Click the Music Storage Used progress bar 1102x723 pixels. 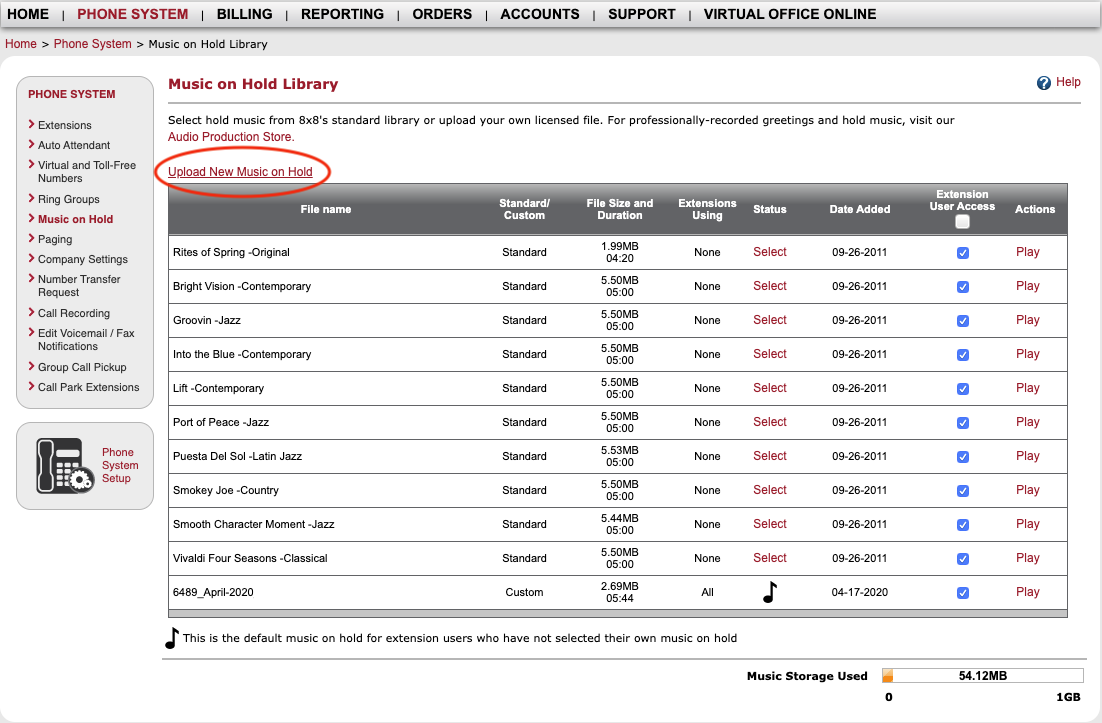click(983, 676)
